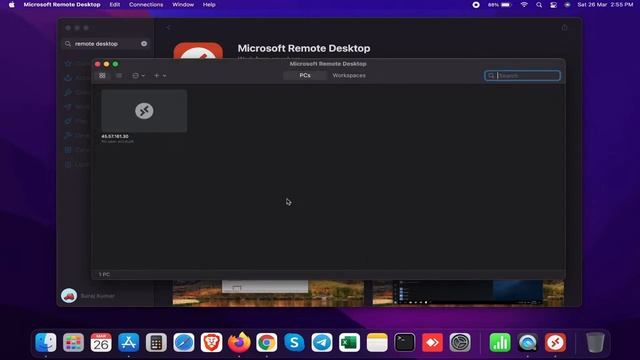Open Brave browser from the Dock
Image resolution: width=640 pixels, height=360 pixels.
tap(211, 342)
